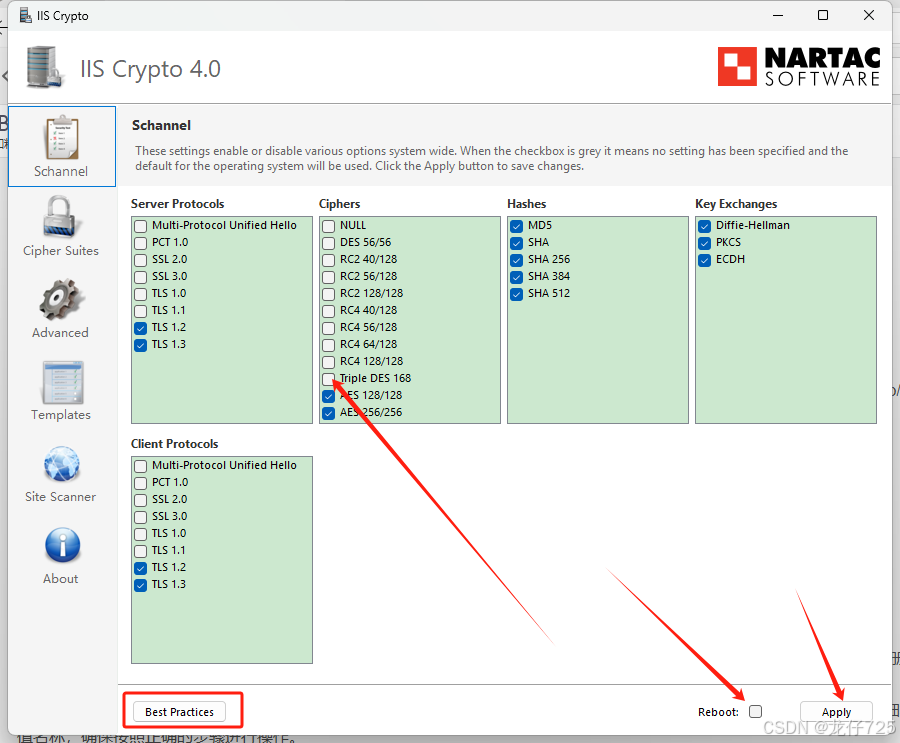The image size is (900, 743).
Task: Check Server Multi-Protocol Unified Hello
Action: point(141,226)
